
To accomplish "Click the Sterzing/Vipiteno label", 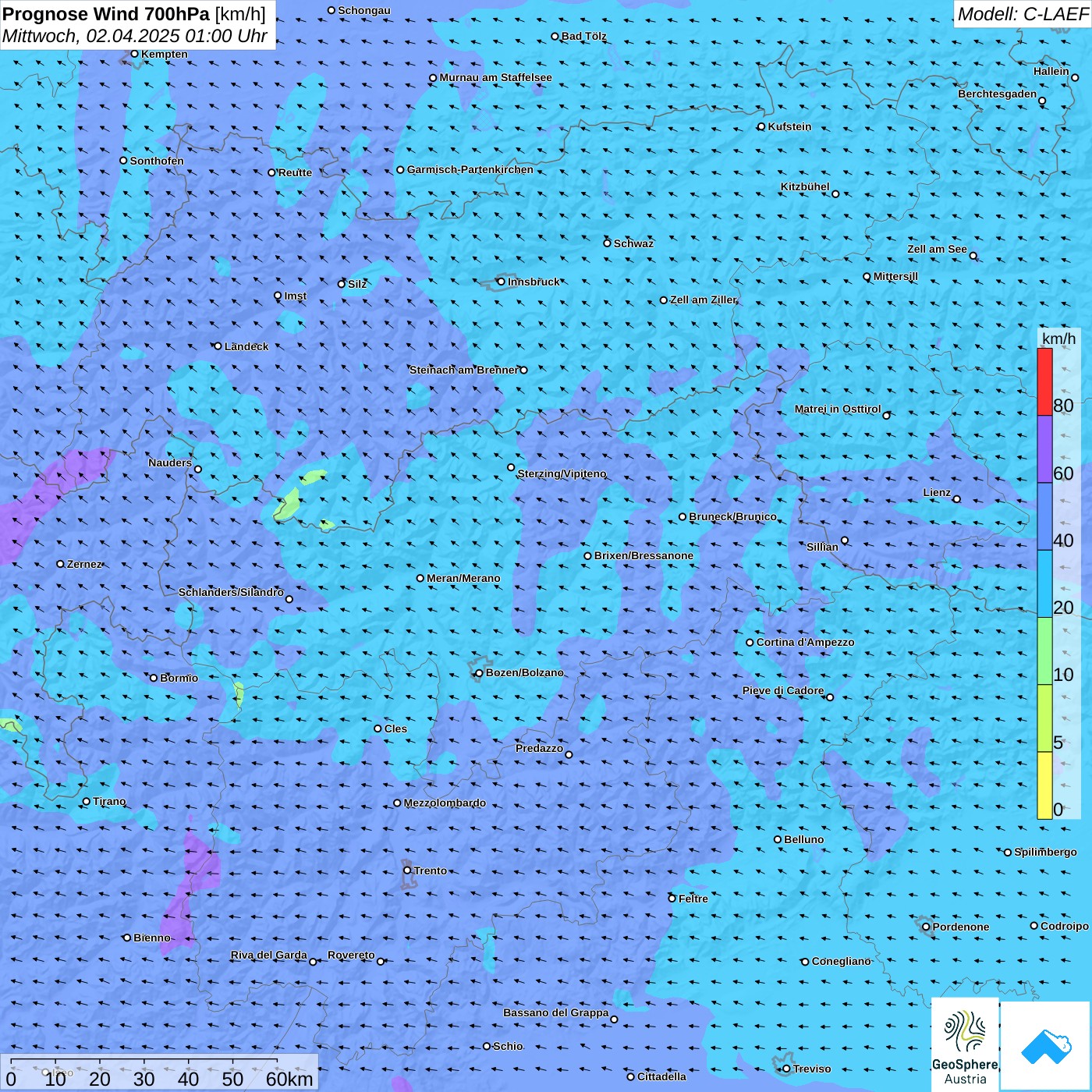I will click(x=562, y=473).
